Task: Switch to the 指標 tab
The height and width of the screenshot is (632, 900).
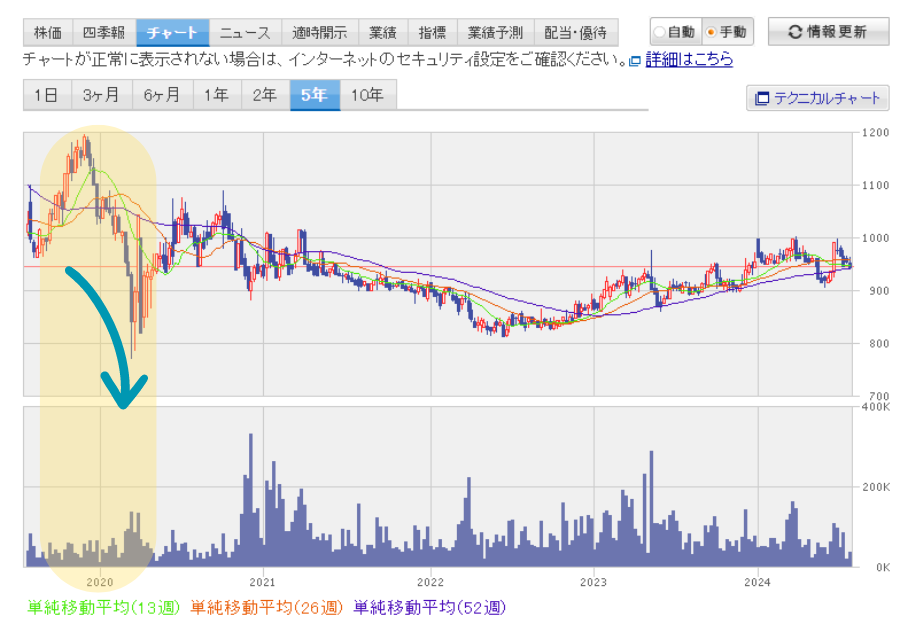Action: click(432, 32)
